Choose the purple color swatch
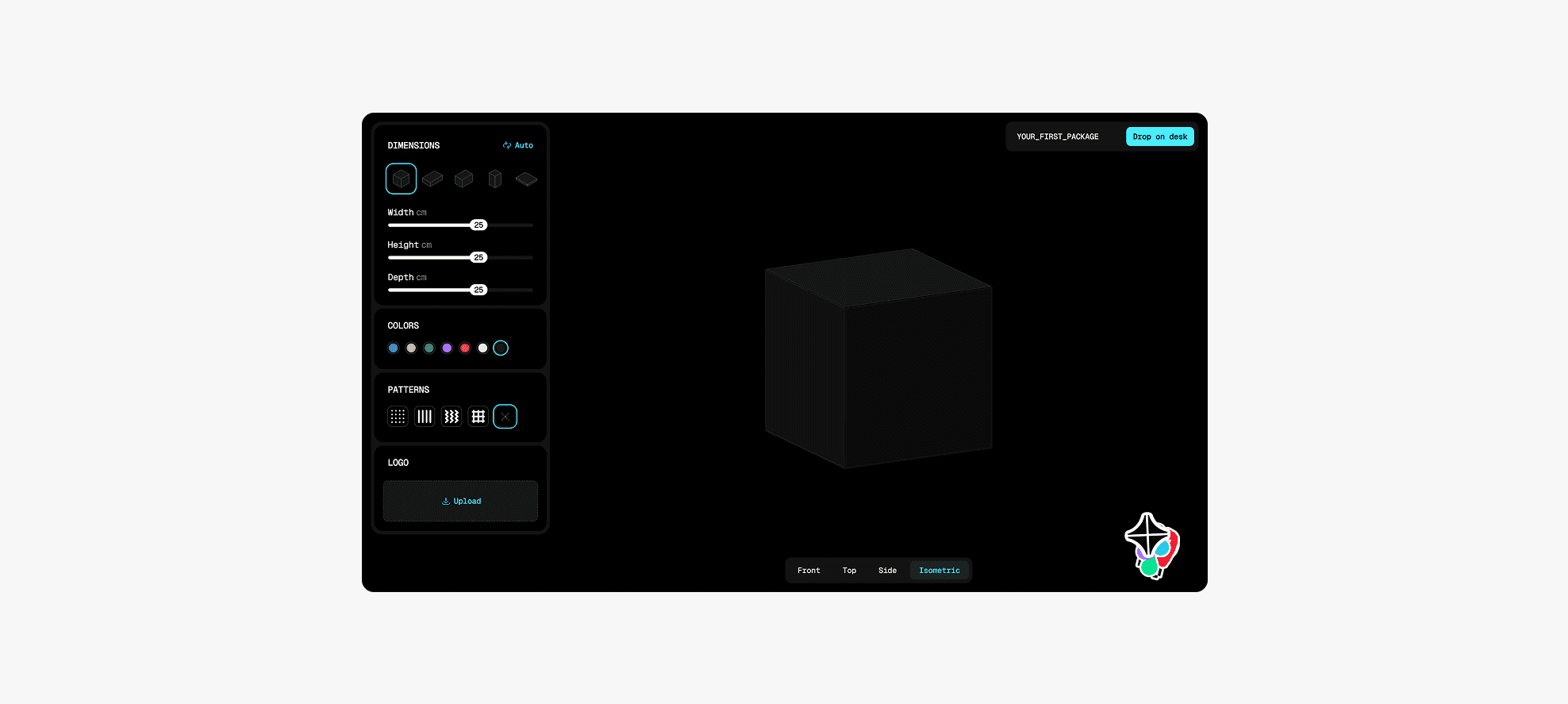The width and height of the screenshot is (1568, 704). pos(447,348)
